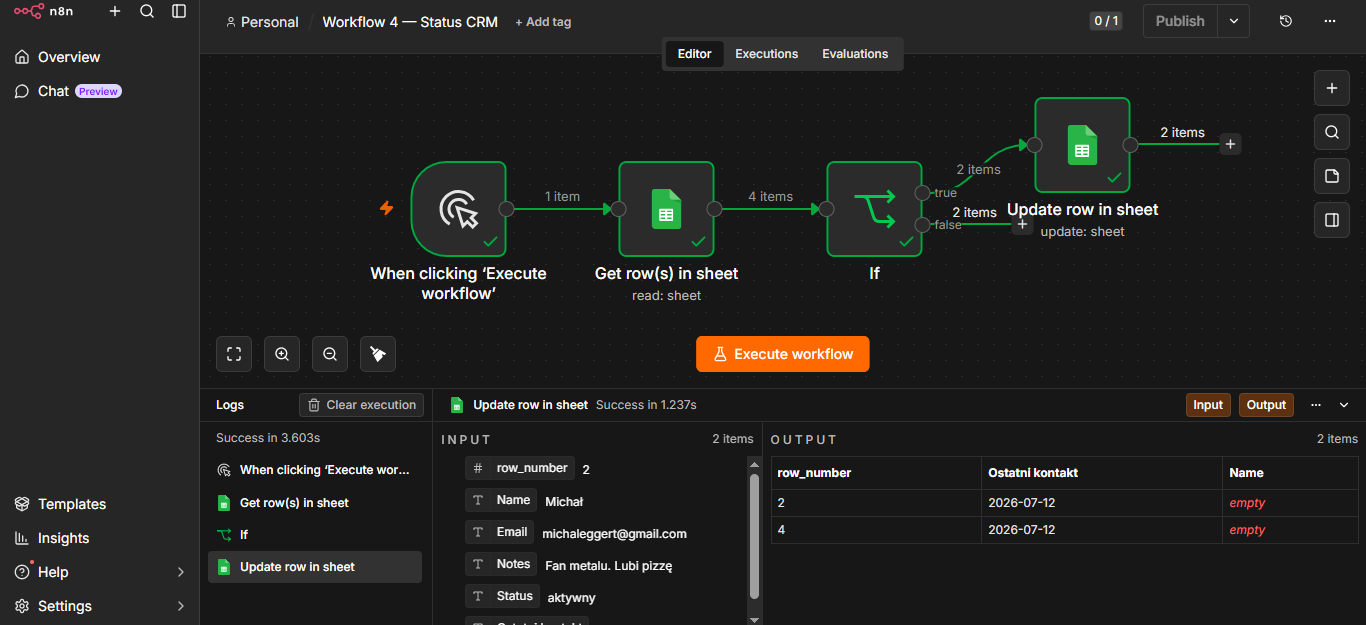Select log entry Update row in sheet
Screen dimensions: 1366x625
coord(315,567)
